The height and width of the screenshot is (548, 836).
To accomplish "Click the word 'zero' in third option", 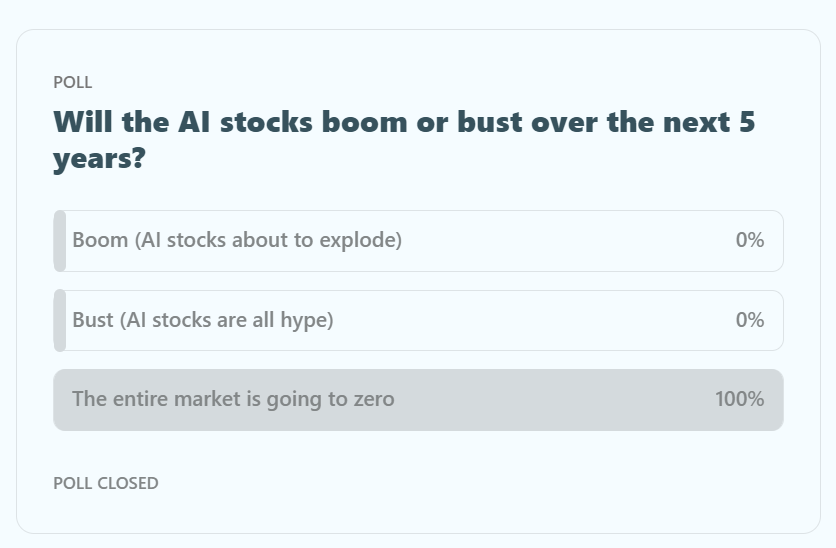I will 374,400.
